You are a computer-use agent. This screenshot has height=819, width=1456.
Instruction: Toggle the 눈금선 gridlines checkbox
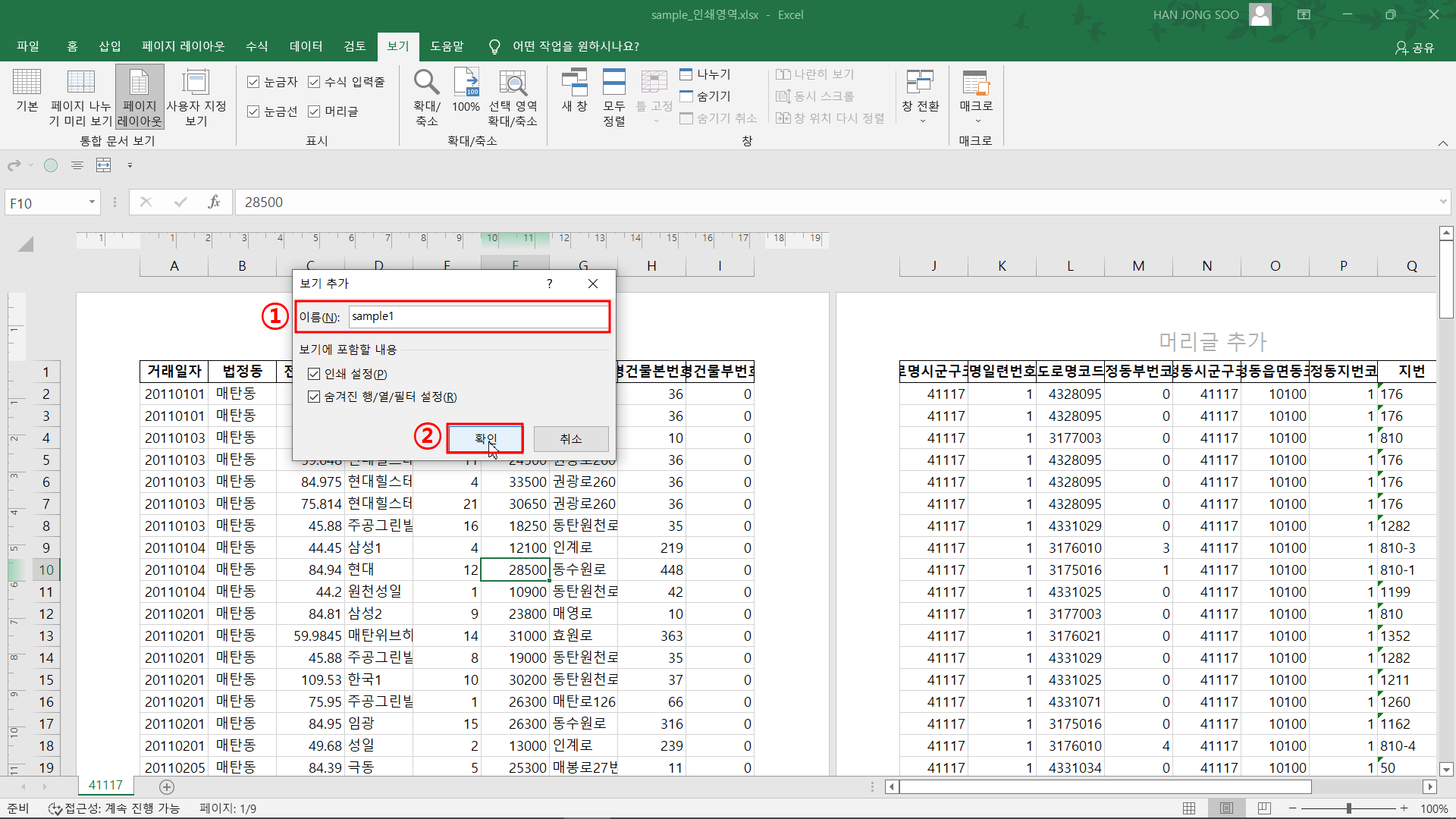(x=254, y=111)
